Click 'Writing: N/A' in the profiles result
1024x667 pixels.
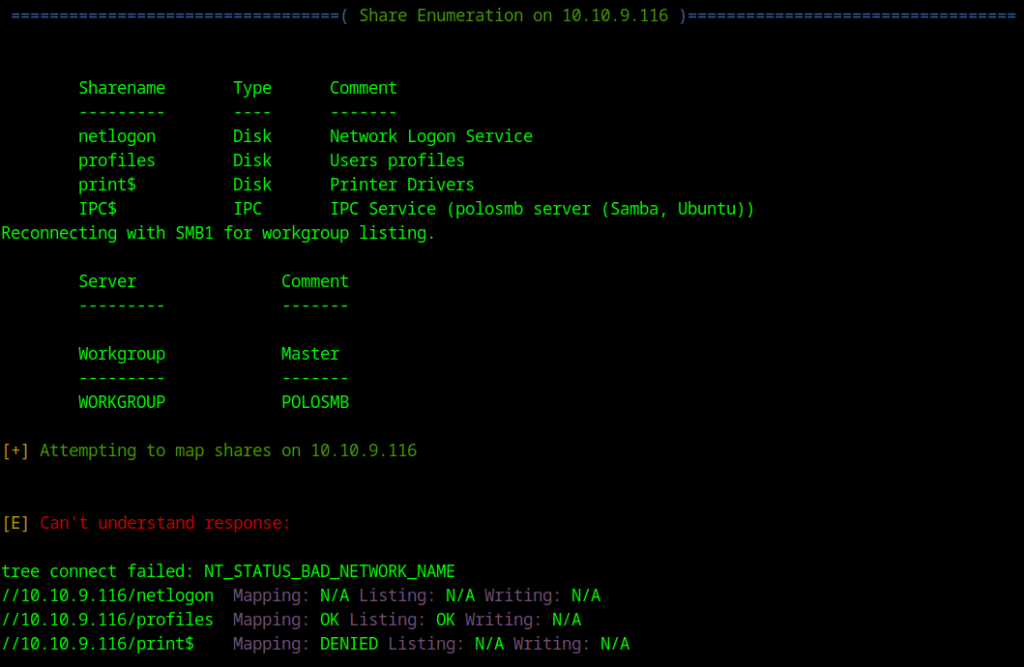(x=523, y=620)
